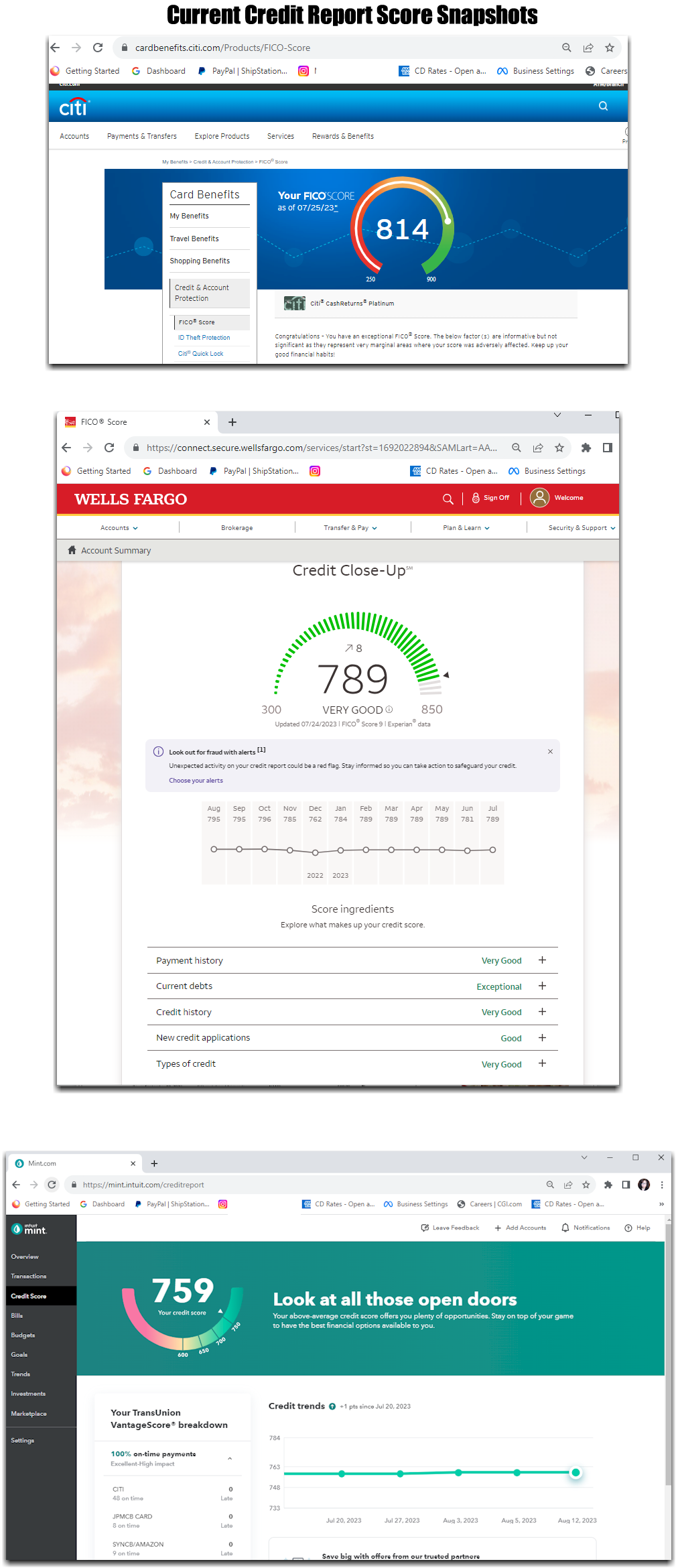The image size is (676, 1568).
Task: Click Sign Off in the Wells Fargo header
Action: tap(490, 498)
